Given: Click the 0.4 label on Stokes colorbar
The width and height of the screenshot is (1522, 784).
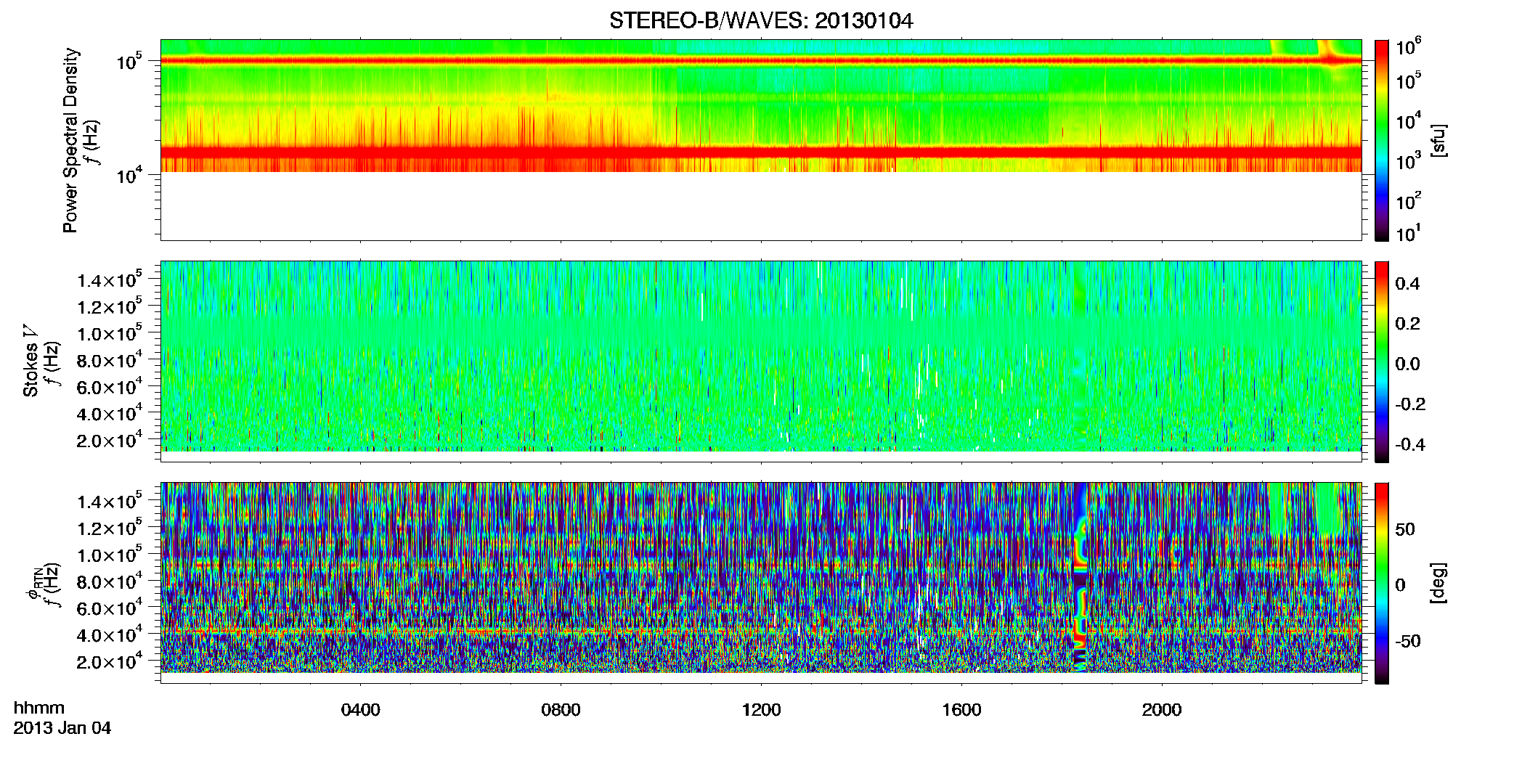Looking at the screenshot, I should [1407, 284].
